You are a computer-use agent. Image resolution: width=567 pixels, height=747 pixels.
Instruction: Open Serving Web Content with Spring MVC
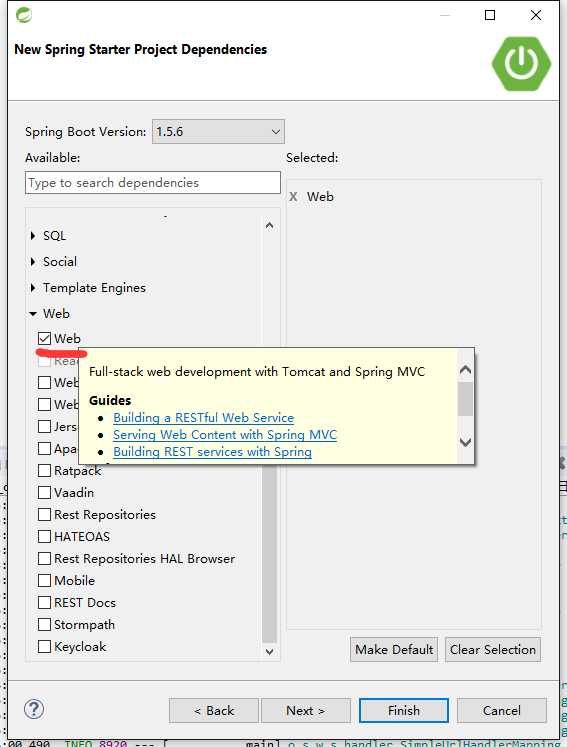pos(225,435)
